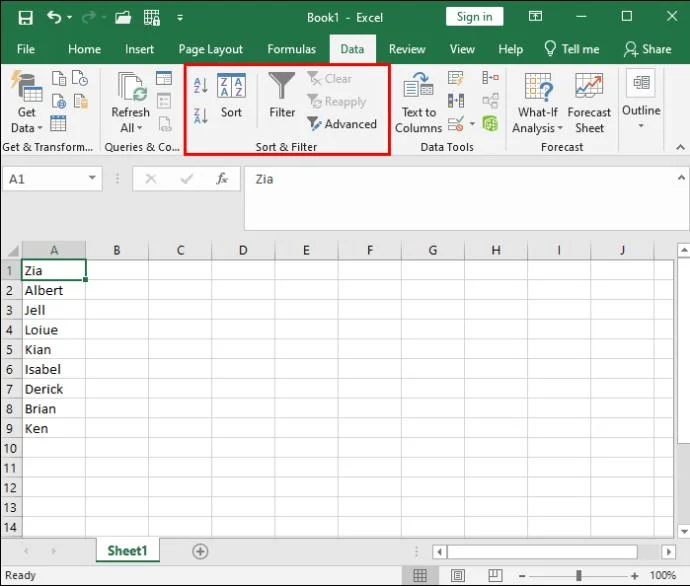The width and height of the screenshot is (690, 586).
Task: Open the Undo history dropdown arrow
Action: pos(70,18)
